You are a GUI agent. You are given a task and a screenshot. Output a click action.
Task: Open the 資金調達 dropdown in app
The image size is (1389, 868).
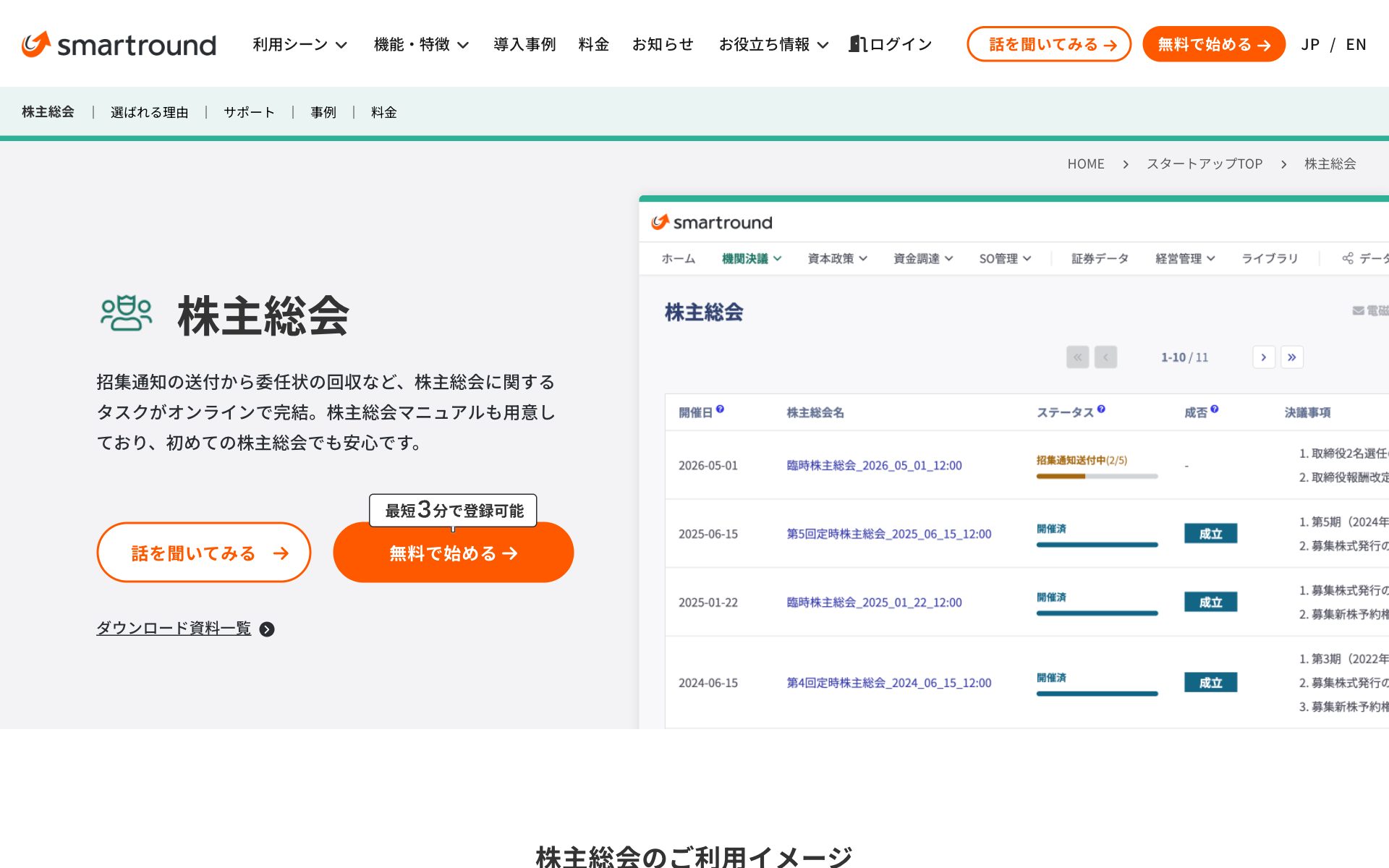coord(923,259)
